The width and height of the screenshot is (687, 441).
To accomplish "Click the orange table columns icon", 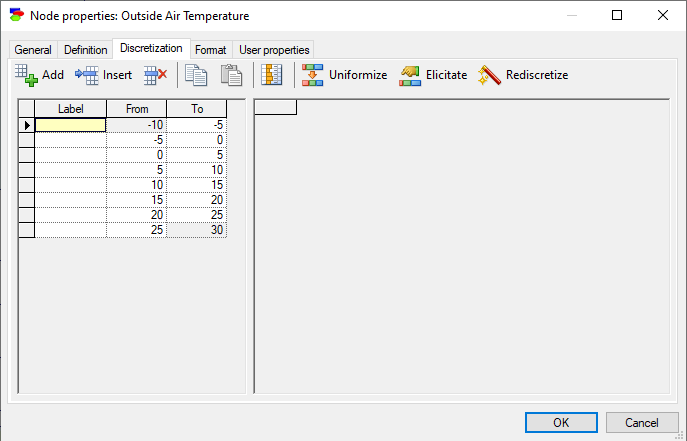I will (x=272, y=75).
